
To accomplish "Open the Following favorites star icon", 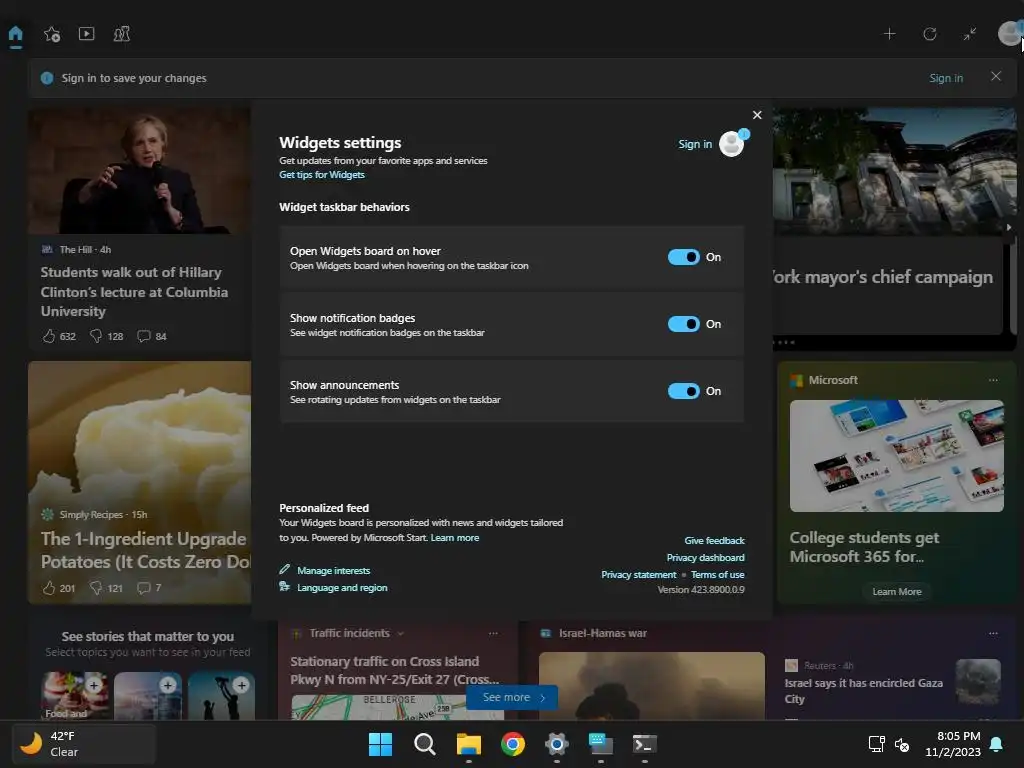I will [x=52, y=34].
